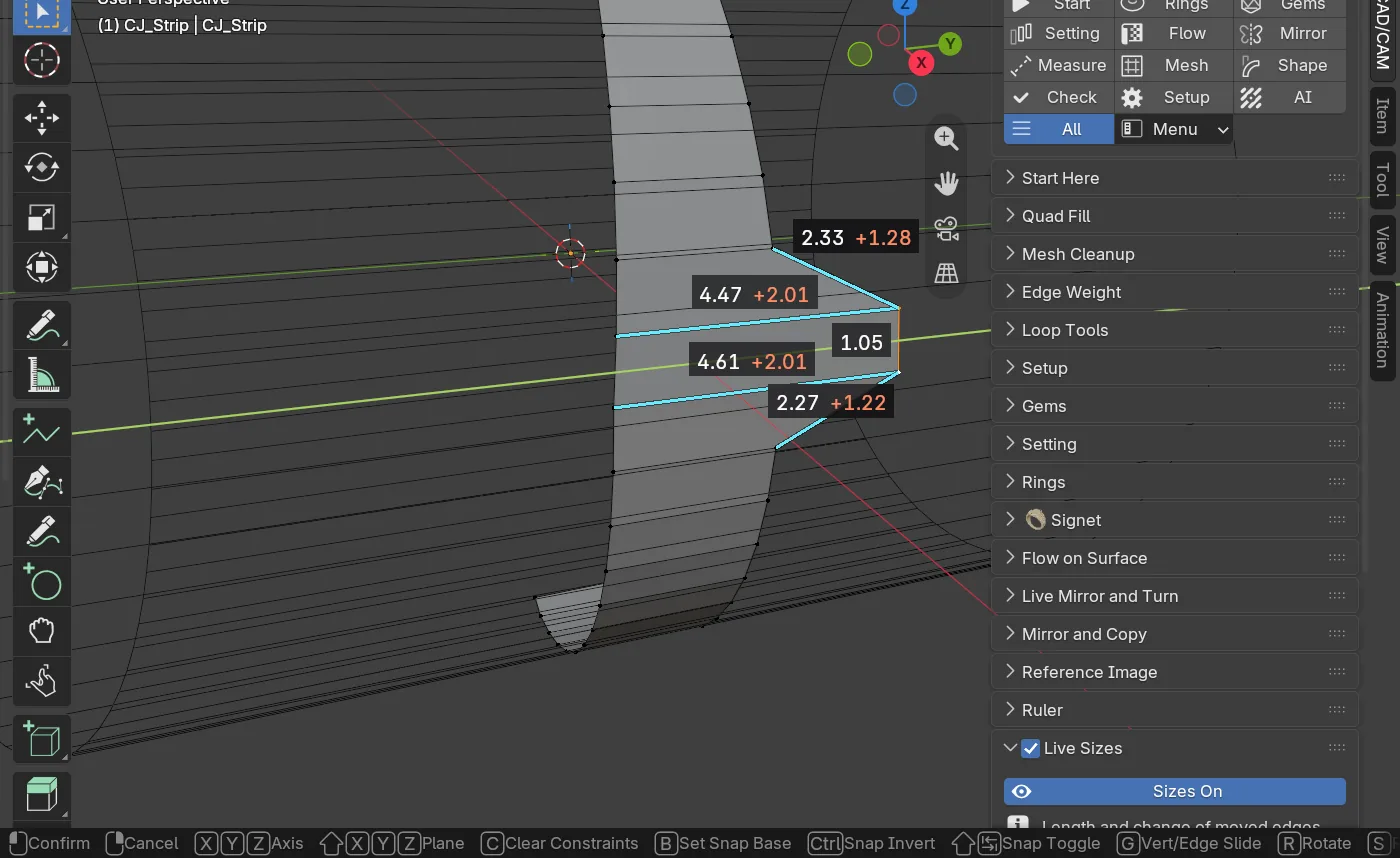This screenshot has height=858, width=1400.
Task: Select the grab hand sculpt tool
Action: pos(41,631)
